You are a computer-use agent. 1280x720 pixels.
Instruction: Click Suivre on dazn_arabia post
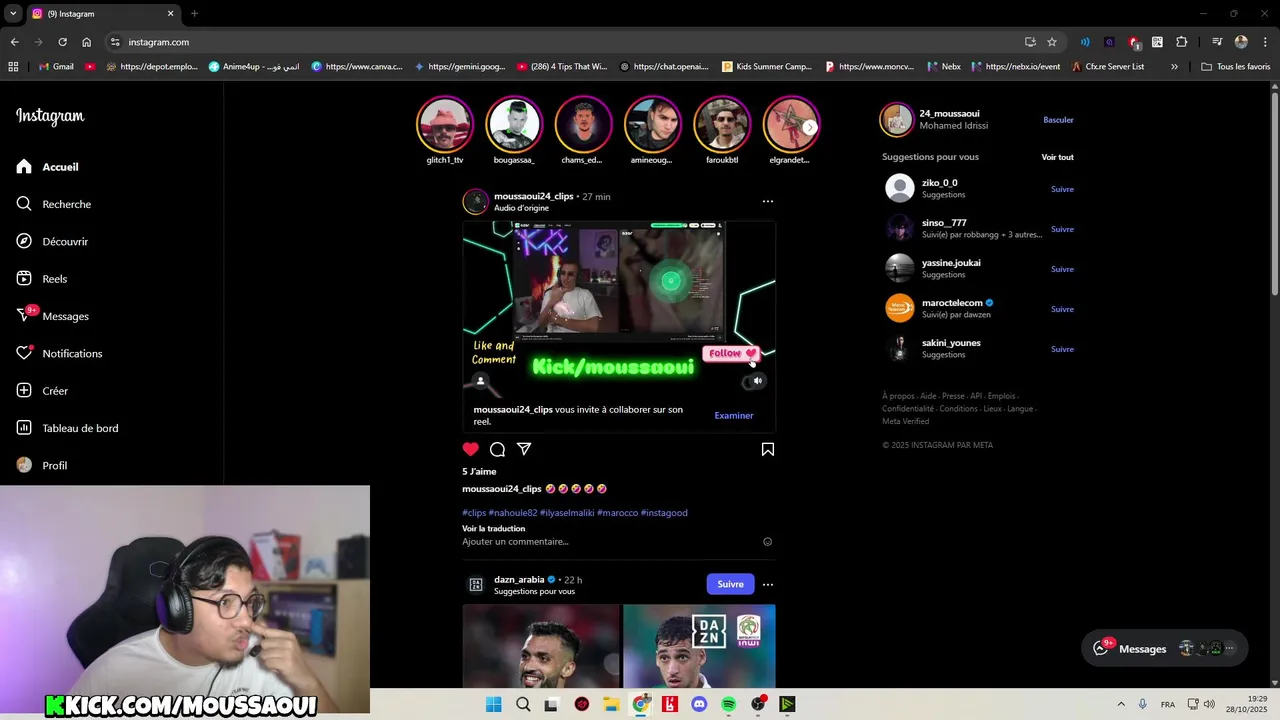(730, 584)
